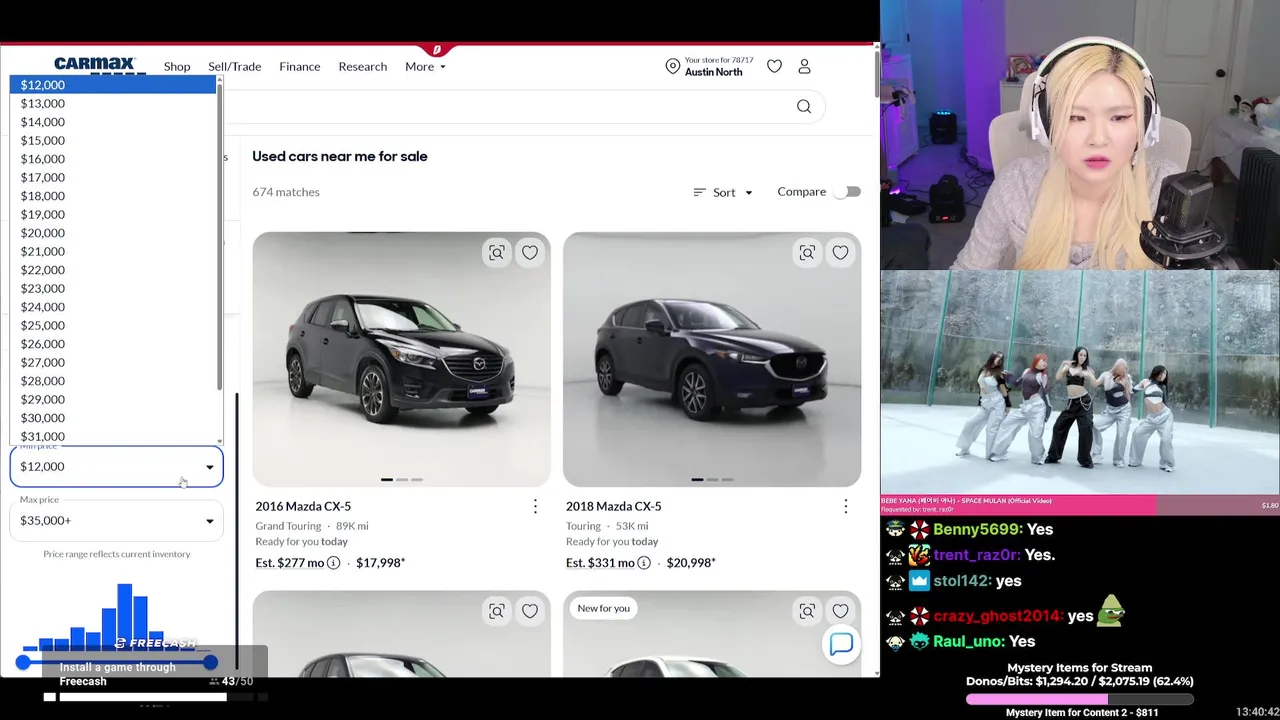The height and width of the screenshot is (720, 1280).
Task: Favorite the 2016 Mazda CX-5 heart
Action: [530, 253]
